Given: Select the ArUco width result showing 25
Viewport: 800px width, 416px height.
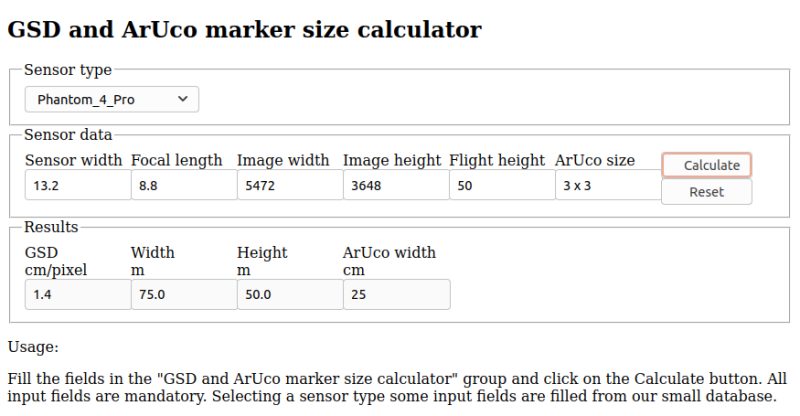Looking at the screenshot, I should [x=397, y=295].
